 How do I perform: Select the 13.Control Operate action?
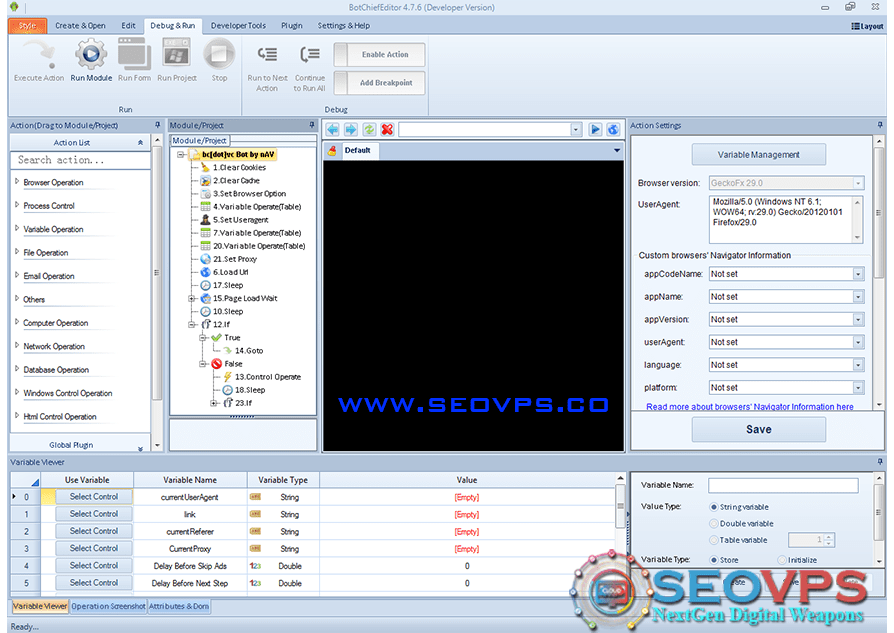coord(267,377)
